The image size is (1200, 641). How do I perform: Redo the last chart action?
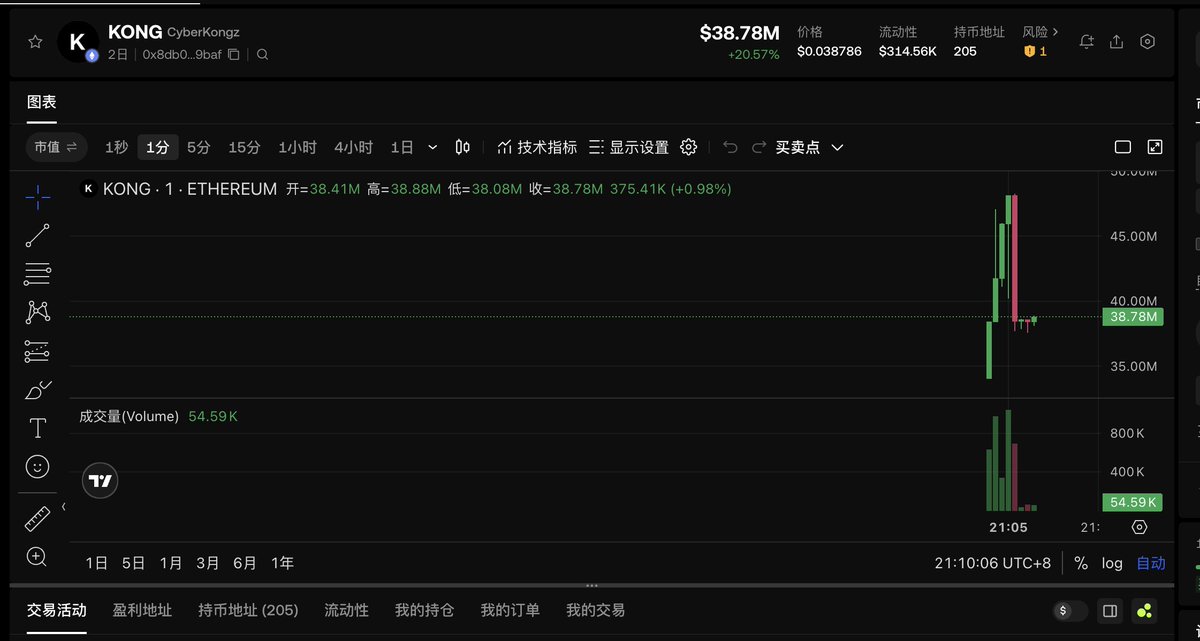coord(759,147)
